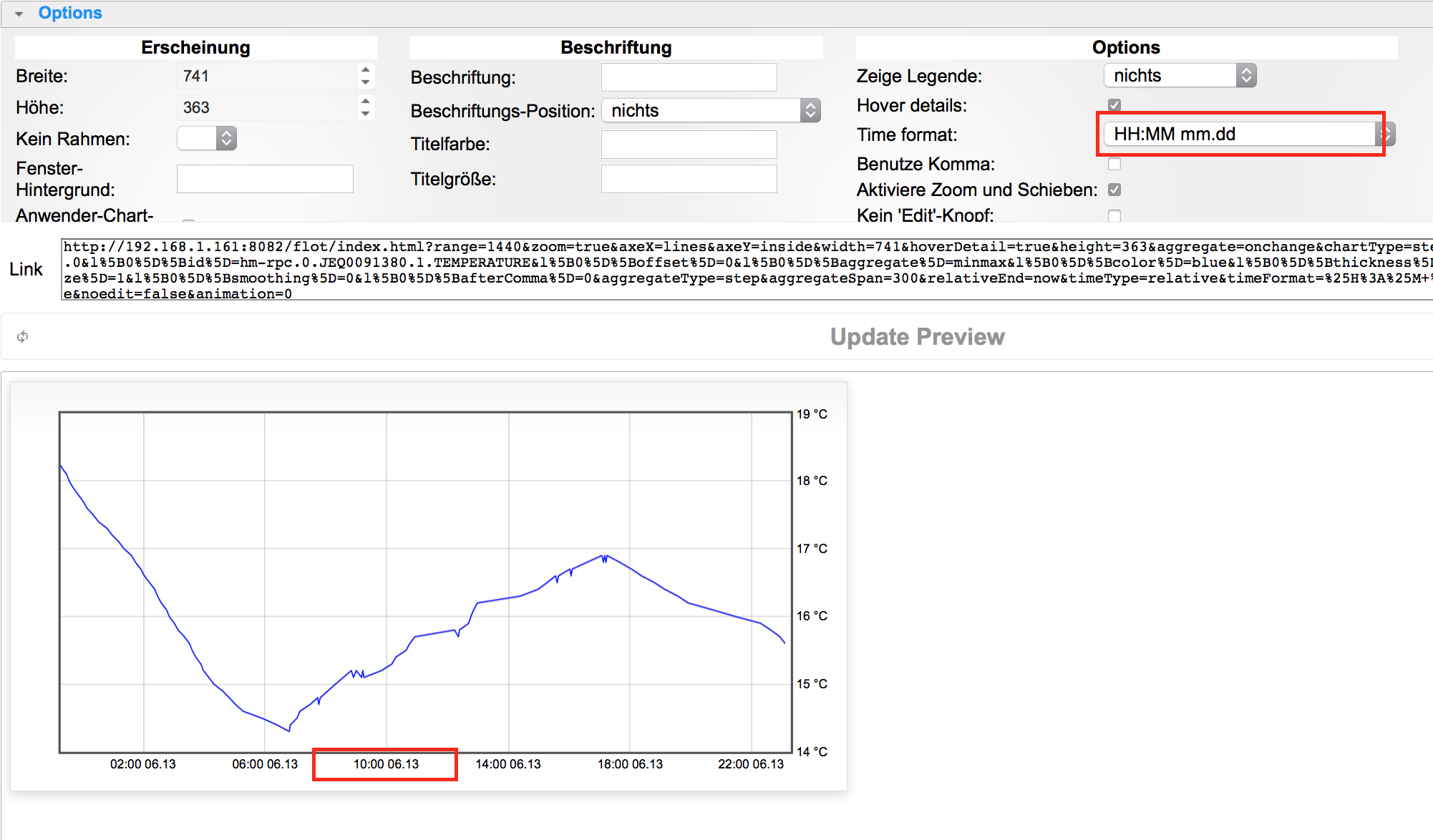Open the Zeige Legende dropdown
The image size is (1433, 840).
[1180, 75]
